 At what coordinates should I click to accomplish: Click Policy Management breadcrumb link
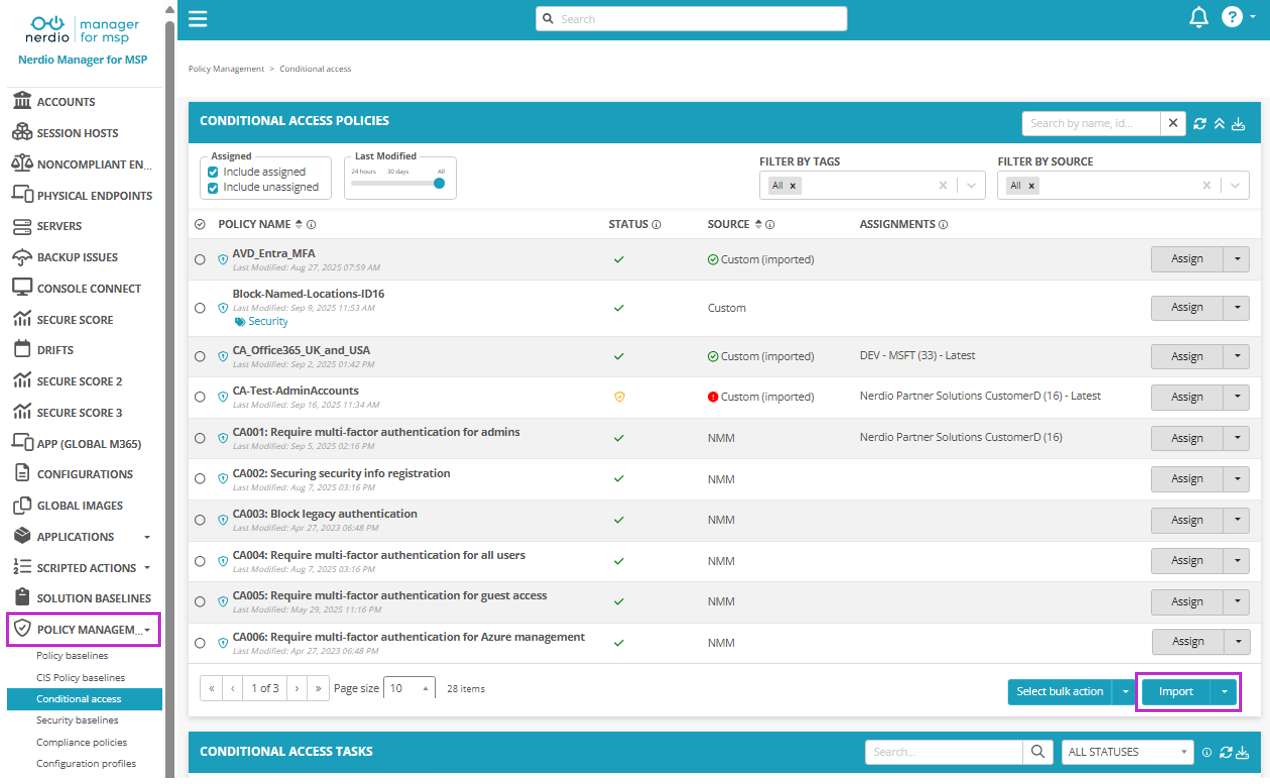[x=226, y=69]
